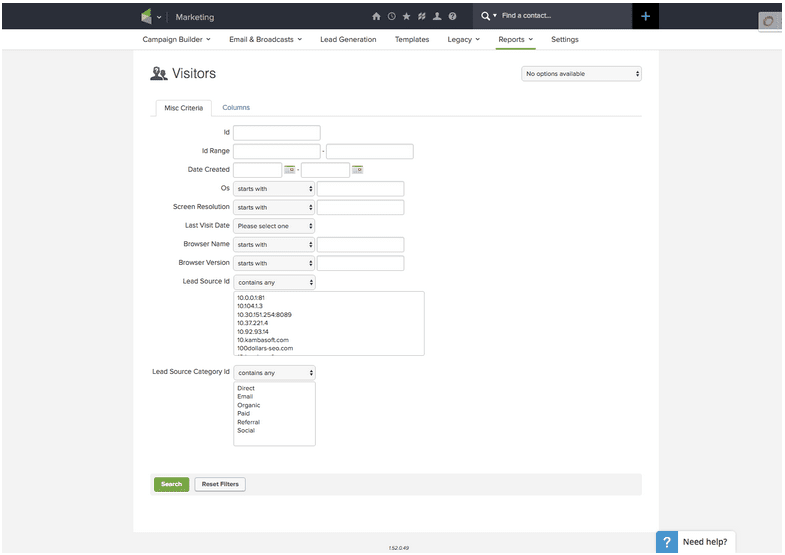Screen dimensions: 785x555
Task: Open the second Date Created calendar picker
Action: coord(357,170)
